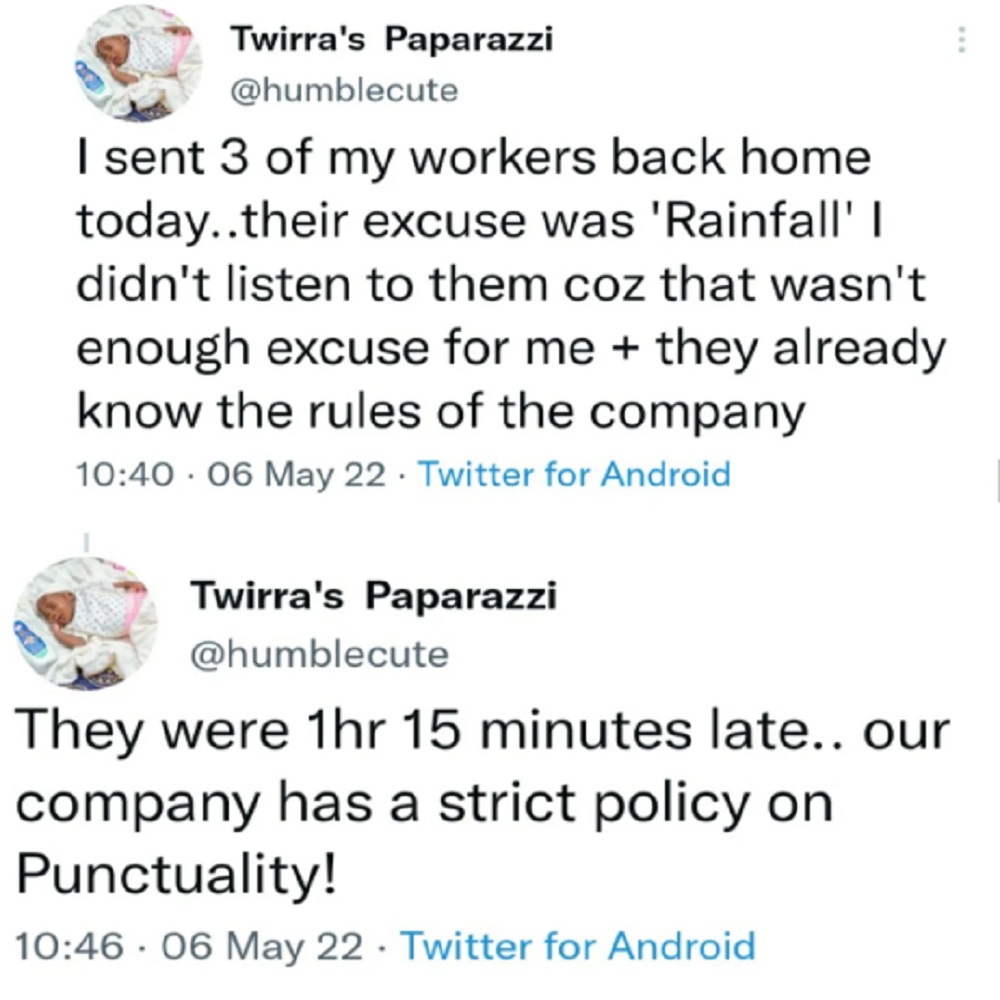Click the @humblecute handle on the first tweet
The image size is (1000, 1000).
(x=343, y=91)
